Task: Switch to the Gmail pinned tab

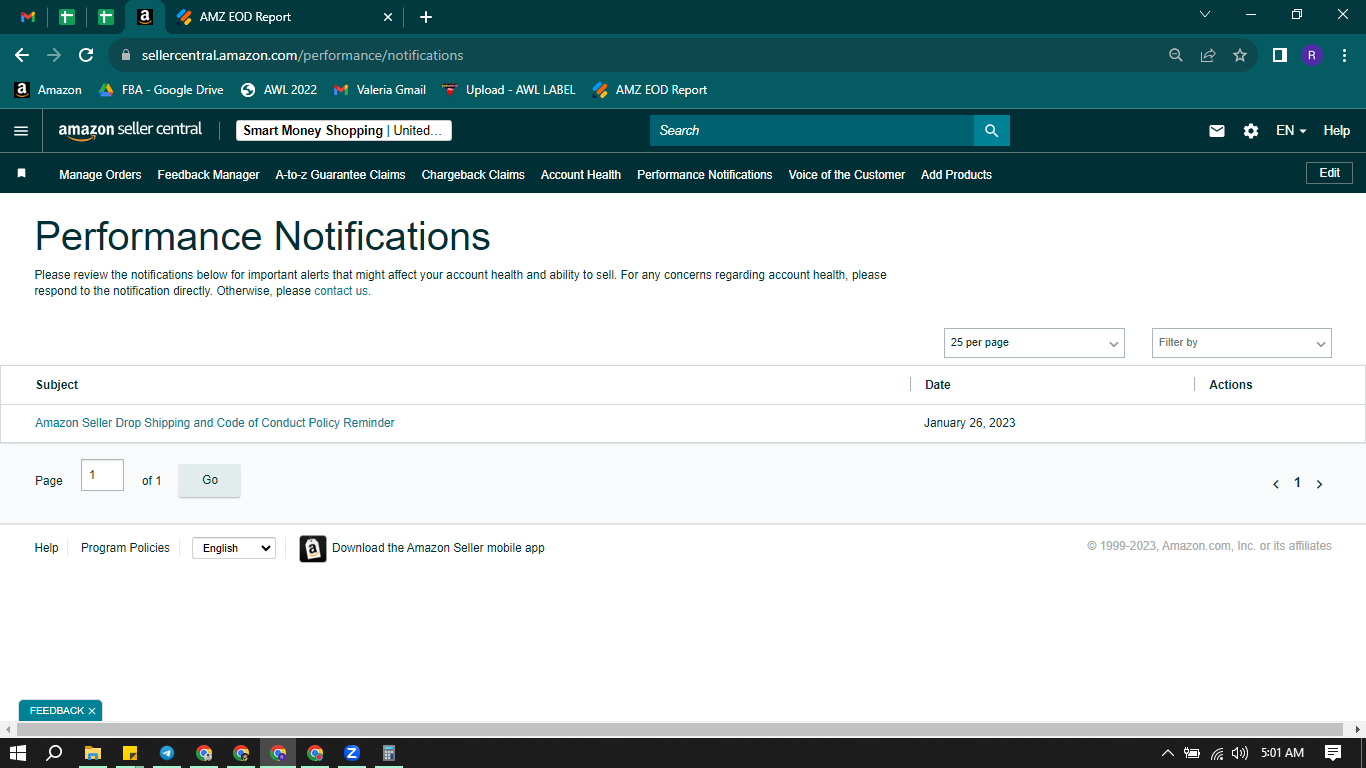Action: (28, 17)
